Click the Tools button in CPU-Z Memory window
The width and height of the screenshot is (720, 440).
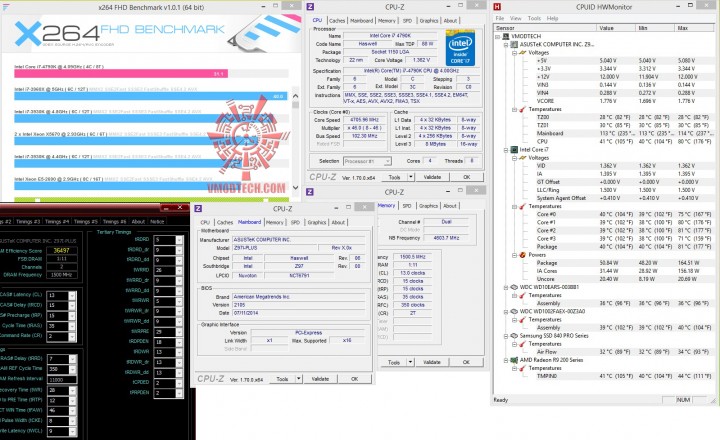pyautogui.click(x=394, y=362)
